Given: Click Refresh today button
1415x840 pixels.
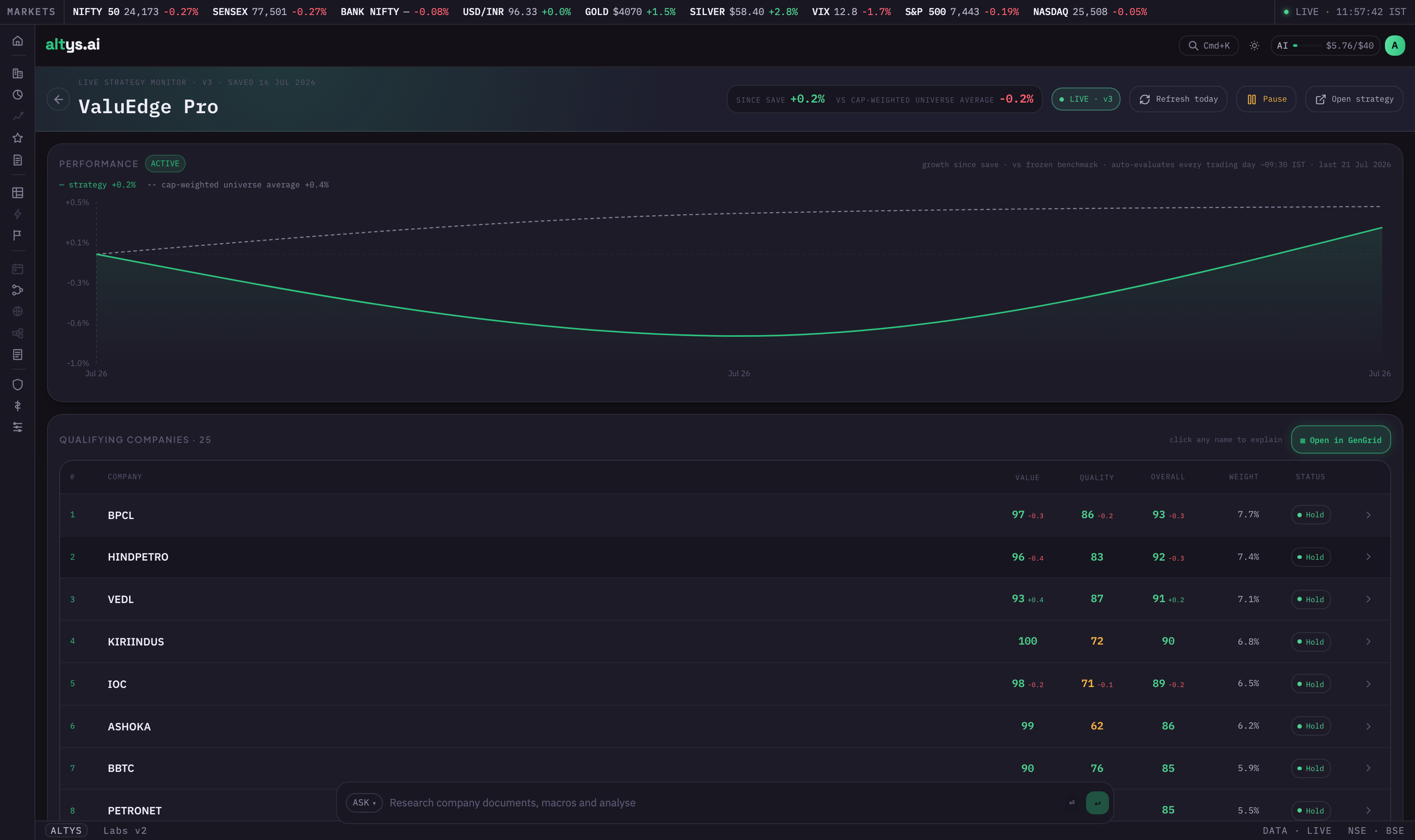Looking at the screenshot, I should (1178, 99).
